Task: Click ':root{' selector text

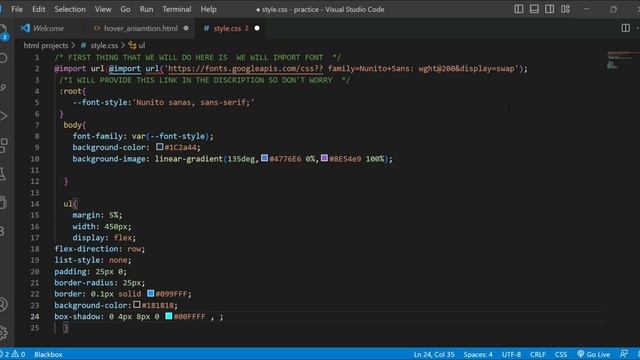Action: pyautogui.click(x=72, y=91)
